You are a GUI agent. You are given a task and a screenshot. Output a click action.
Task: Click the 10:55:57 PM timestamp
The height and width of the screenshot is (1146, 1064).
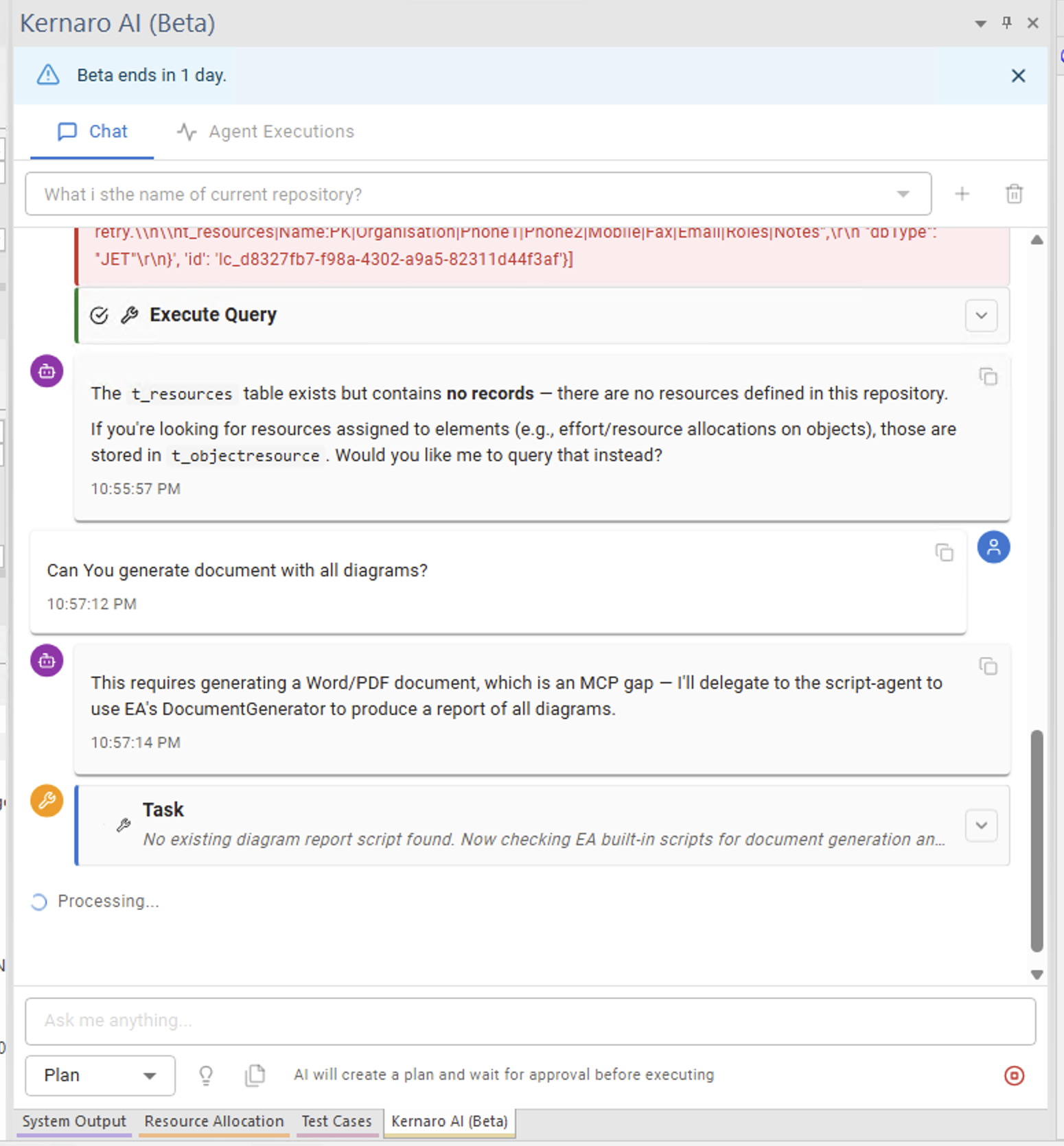[136, 489]
